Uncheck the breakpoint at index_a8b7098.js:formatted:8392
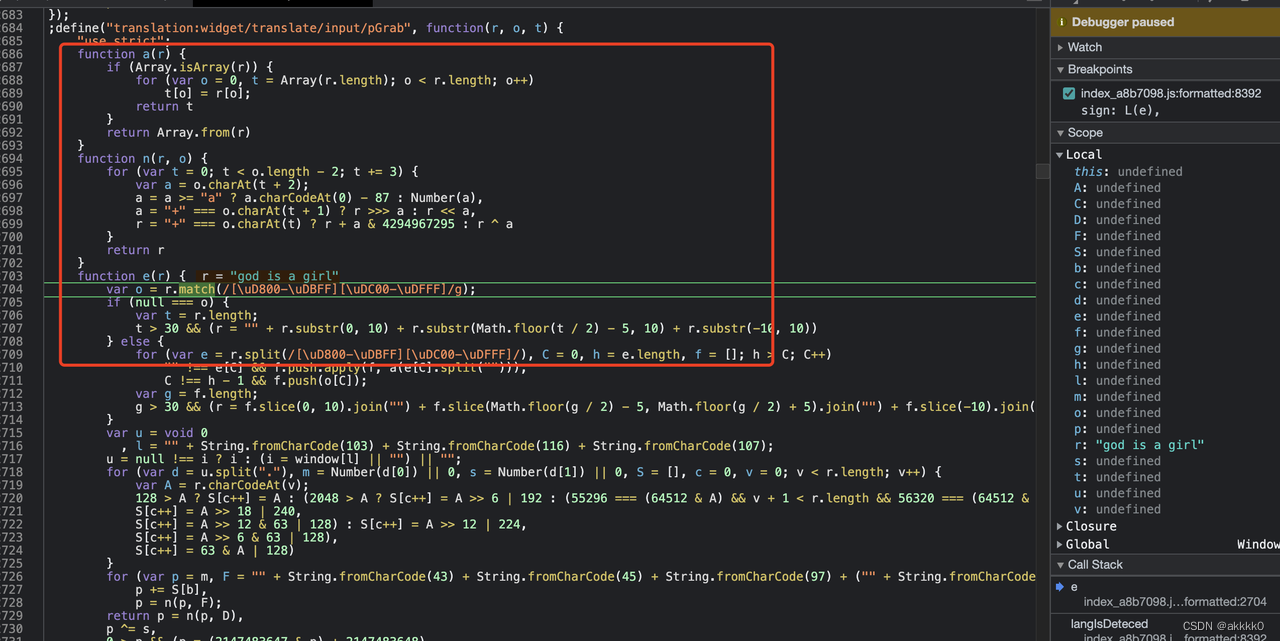This screenshot has height=641, width=1280. 1069,92
